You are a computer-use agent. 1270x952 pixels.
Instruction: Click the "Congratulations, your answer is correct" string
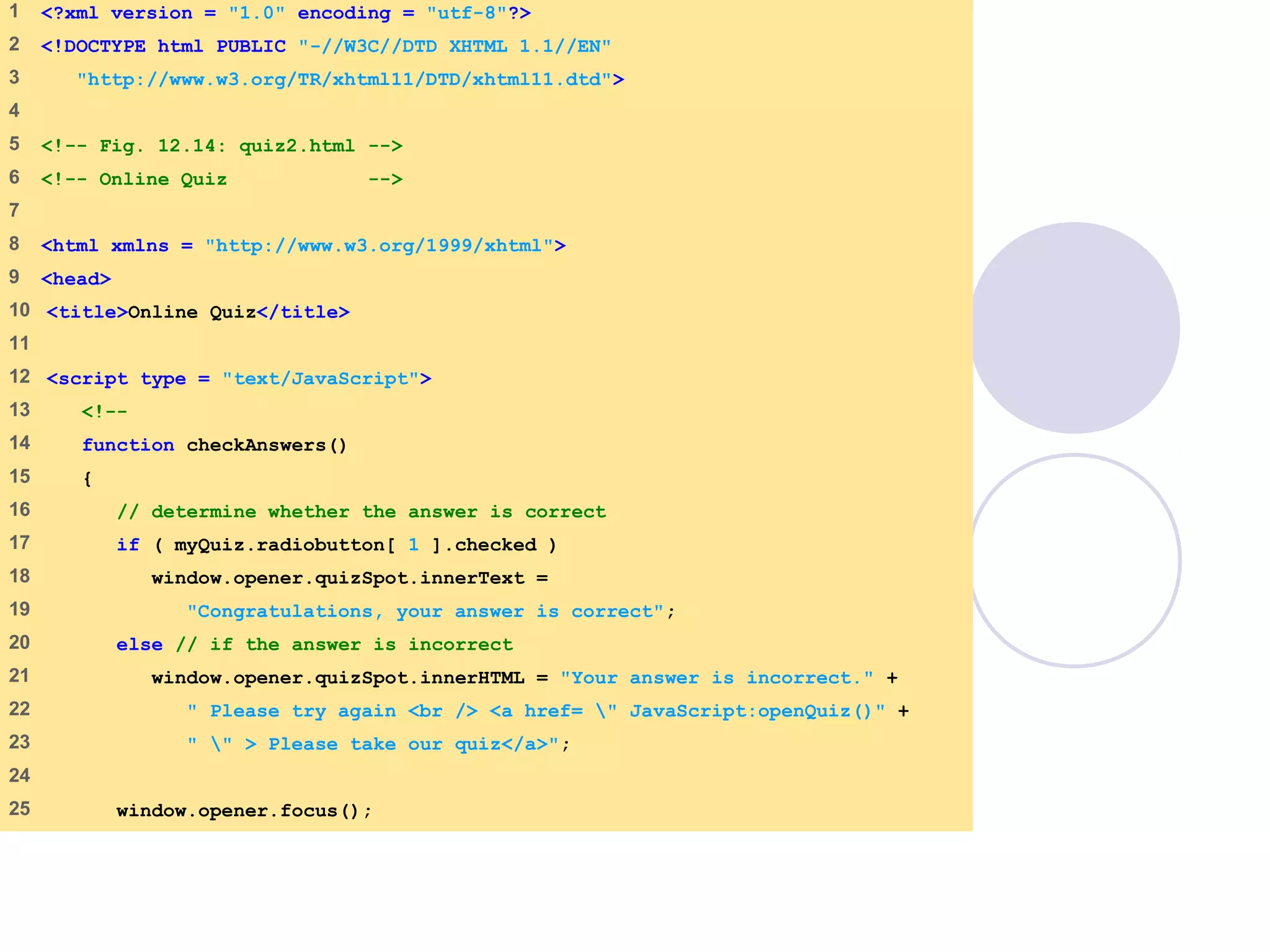425,612
